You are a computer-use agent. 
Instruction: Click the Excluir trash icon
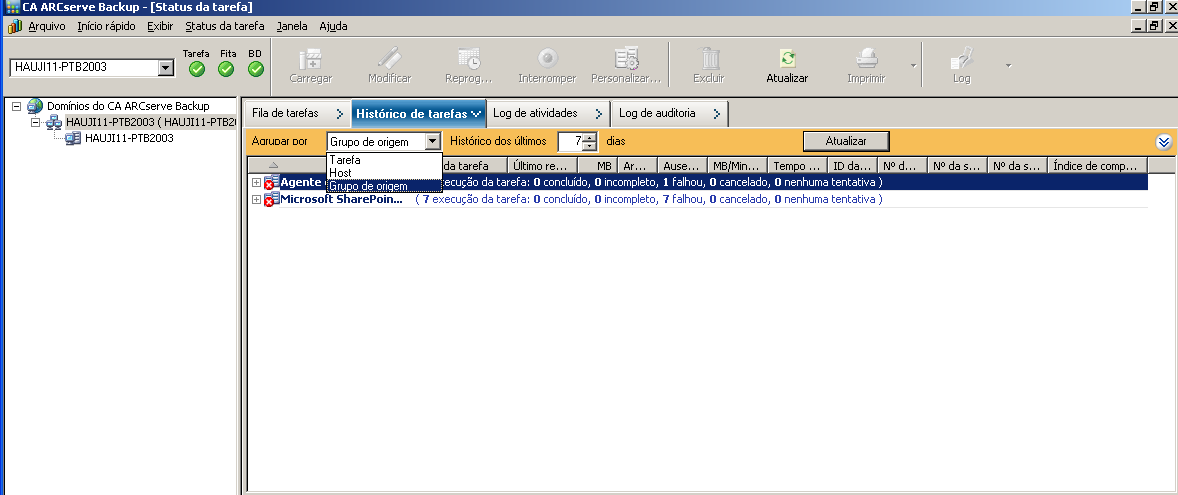709,59
